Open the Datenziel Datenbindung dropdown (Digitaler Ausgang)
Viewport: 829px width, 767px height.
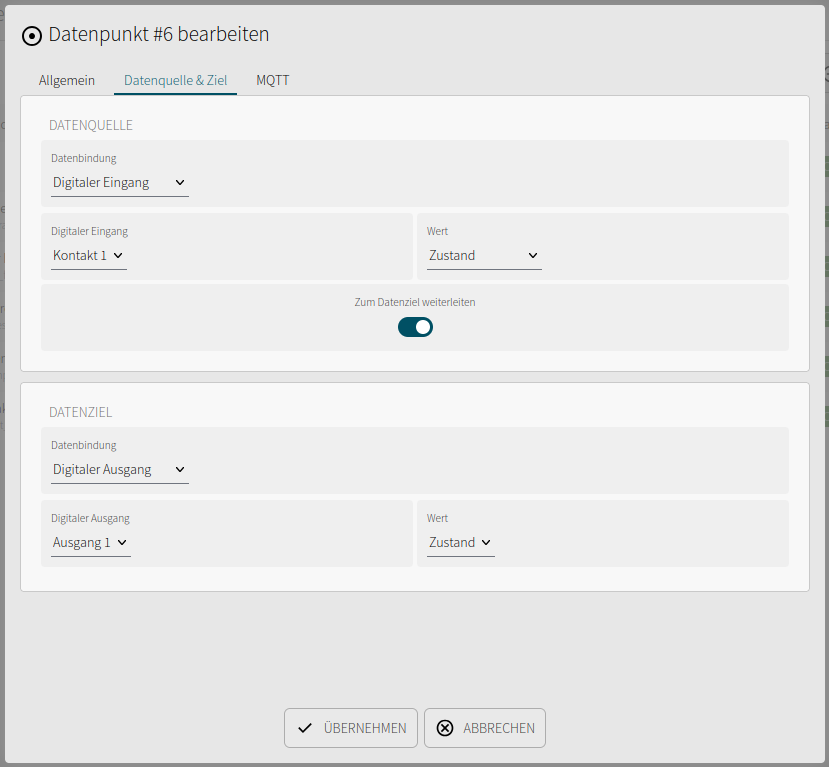click(x=119, y=470)
